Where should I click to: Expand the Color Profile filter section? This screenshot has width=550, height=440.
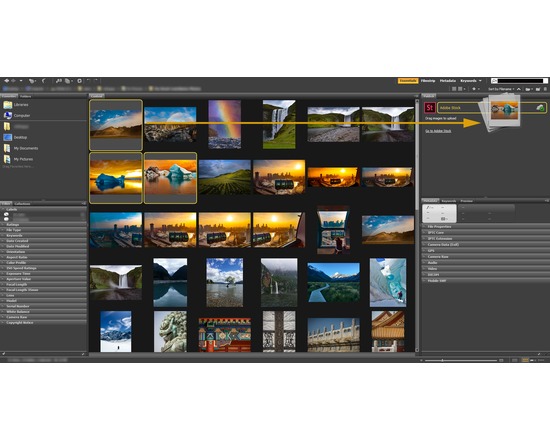43,263
